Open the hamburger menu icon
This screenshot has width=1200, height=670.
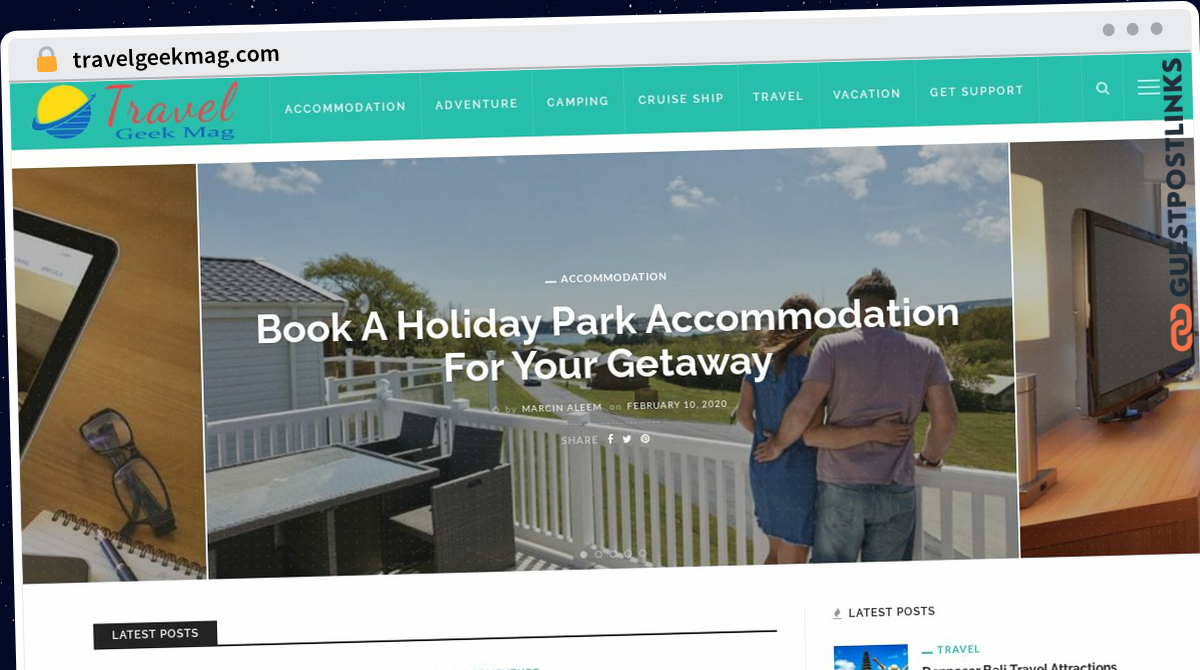(1148, 87)
